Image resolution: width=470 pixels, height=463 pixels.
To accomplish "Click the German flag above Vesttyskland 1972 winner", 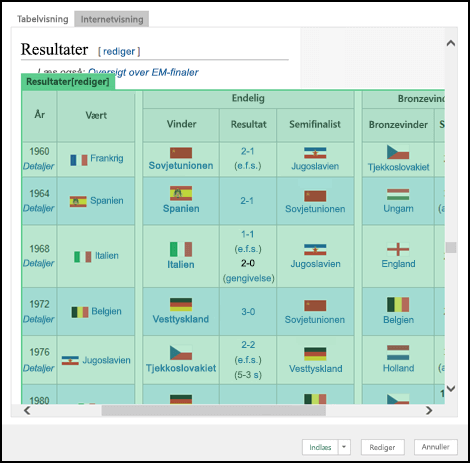I will click(181, 304).
